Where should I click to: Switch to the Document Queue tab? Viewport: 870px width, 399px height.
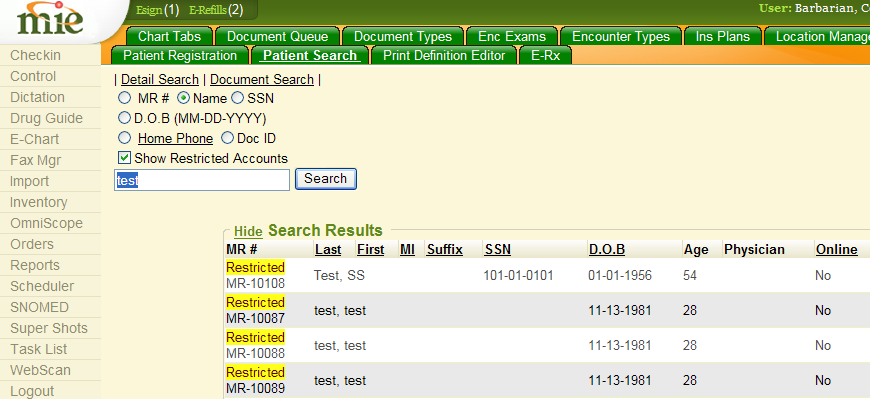(277, 37)
